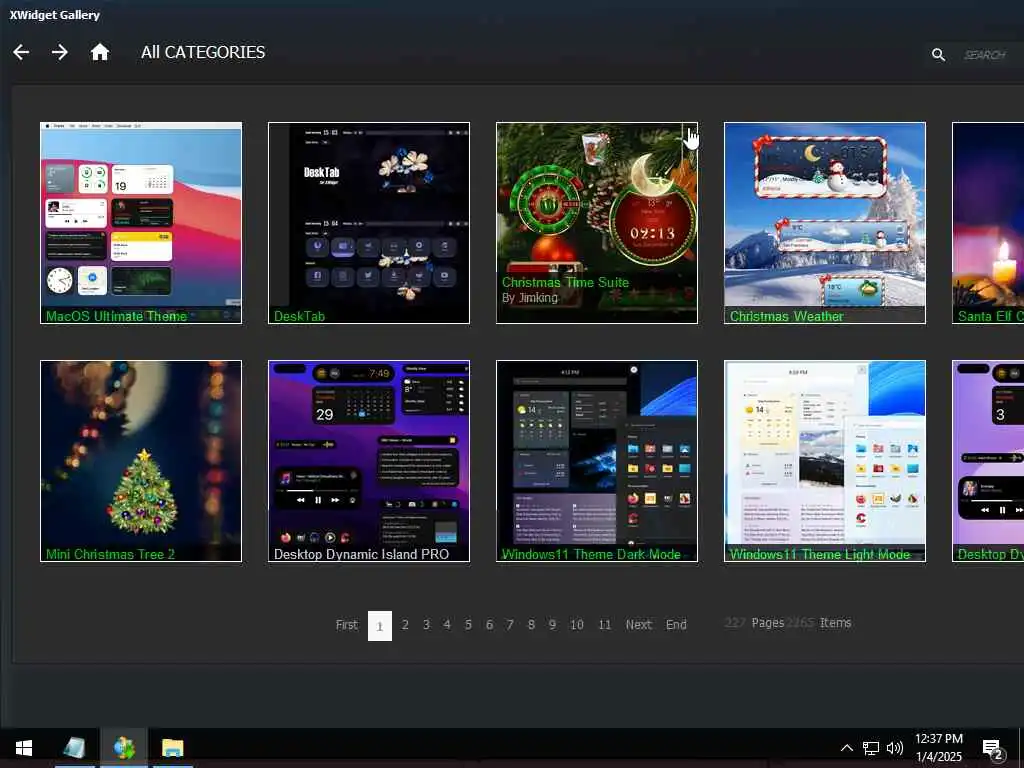Go to page 11
Screen dimensions: 1024x768
(605, 625)
